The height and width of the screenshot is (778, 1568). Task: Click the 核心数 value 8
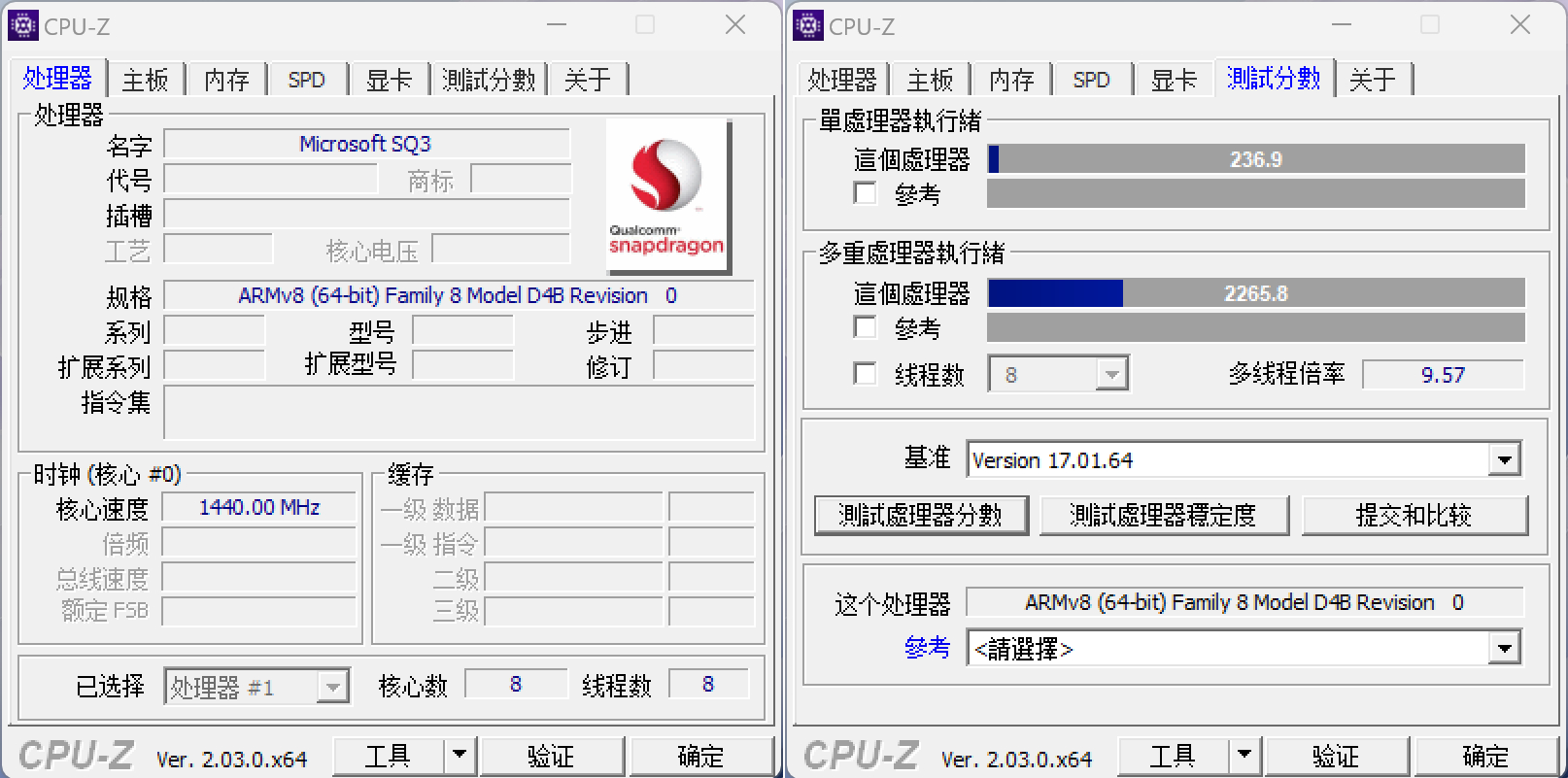pos(516,685)
